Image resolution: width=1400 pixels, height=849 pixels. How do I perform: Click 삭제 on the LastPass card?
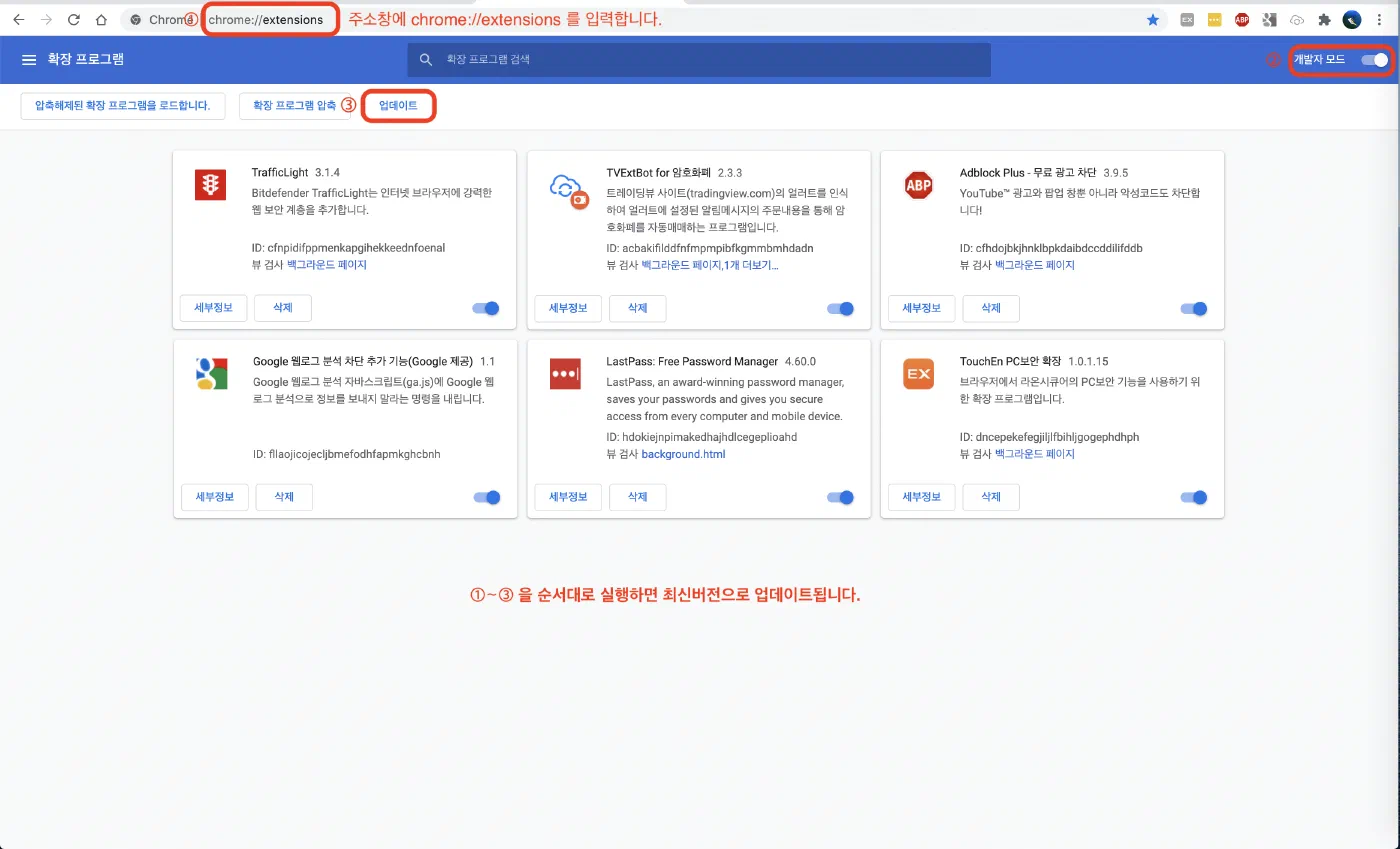tap(637, 497)
